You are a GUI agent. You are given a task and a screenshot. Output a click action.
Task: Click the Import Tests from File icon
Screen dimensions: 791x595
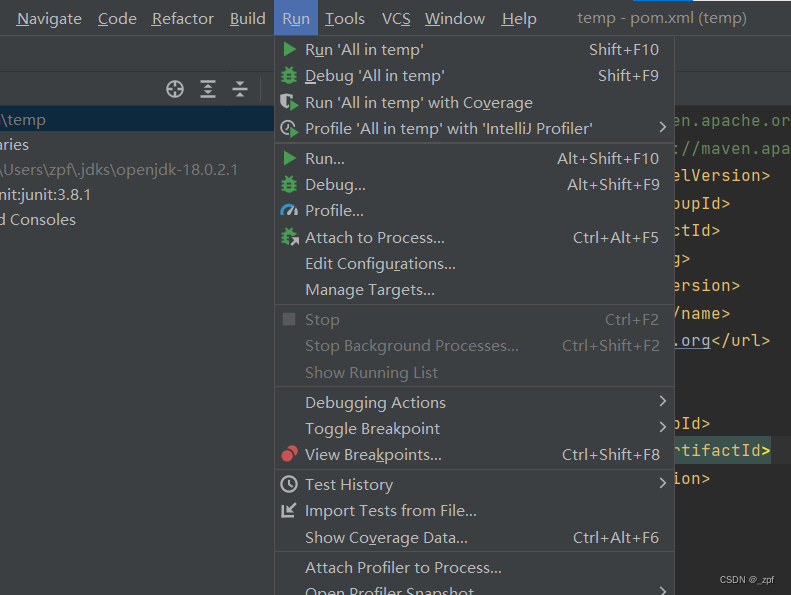click(289, 511)
